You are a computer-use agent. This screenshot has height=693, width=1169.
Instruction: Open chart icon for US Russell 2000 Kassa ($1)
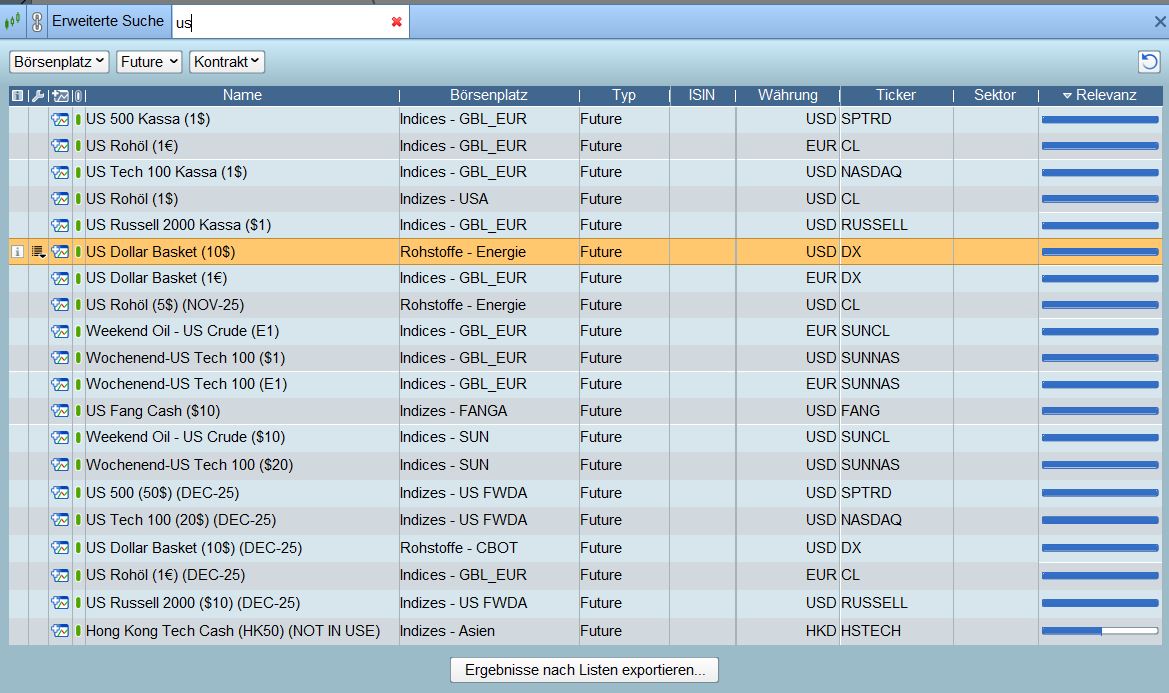[x=60, y=225]
